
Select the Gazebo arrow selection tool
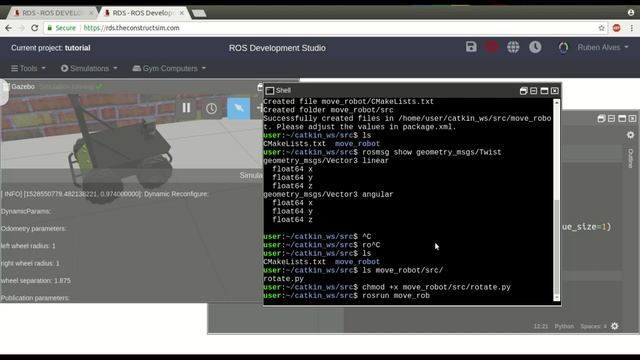point(238,108)
